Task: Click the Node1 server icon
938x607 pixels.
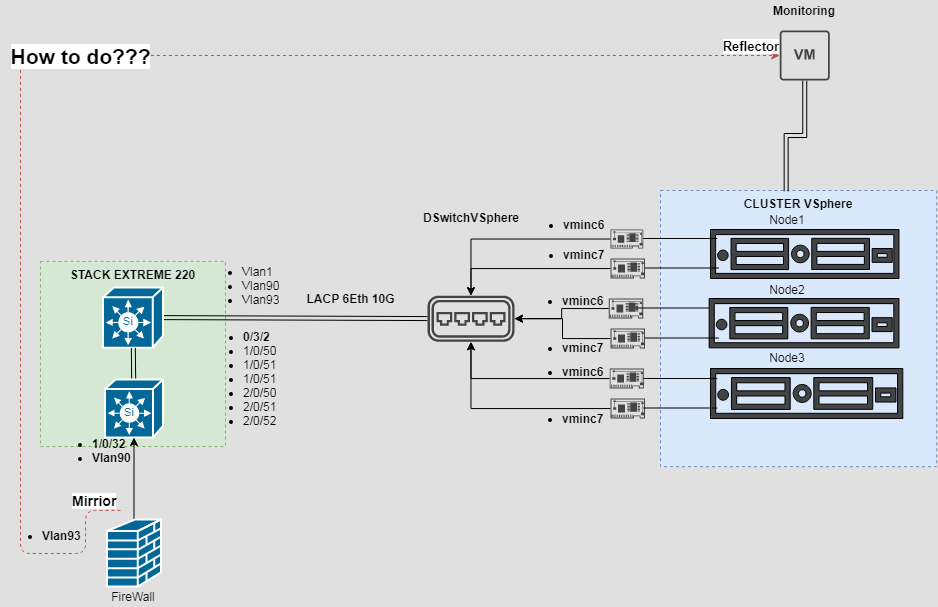Action: (804, 254)
